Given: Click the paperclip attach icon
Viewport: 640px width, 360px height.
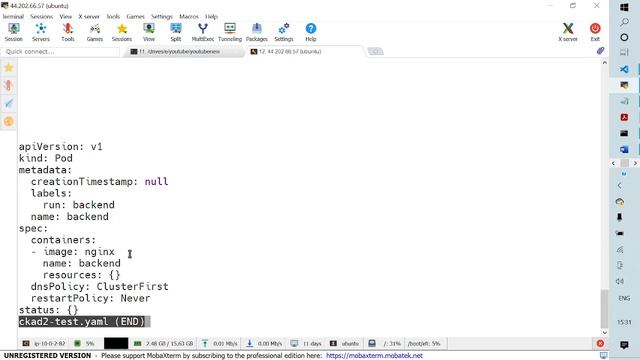Looking at the screenshot, I should pyautogui.click(x=600, y=51).
